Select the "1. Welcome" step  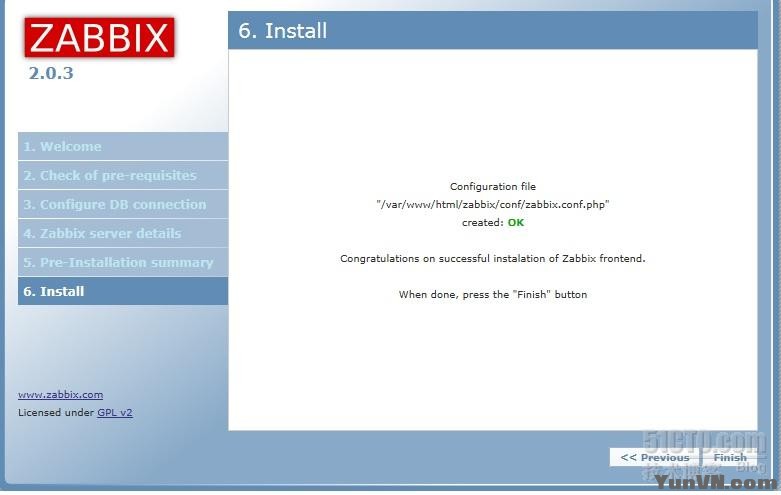[123, 146]
